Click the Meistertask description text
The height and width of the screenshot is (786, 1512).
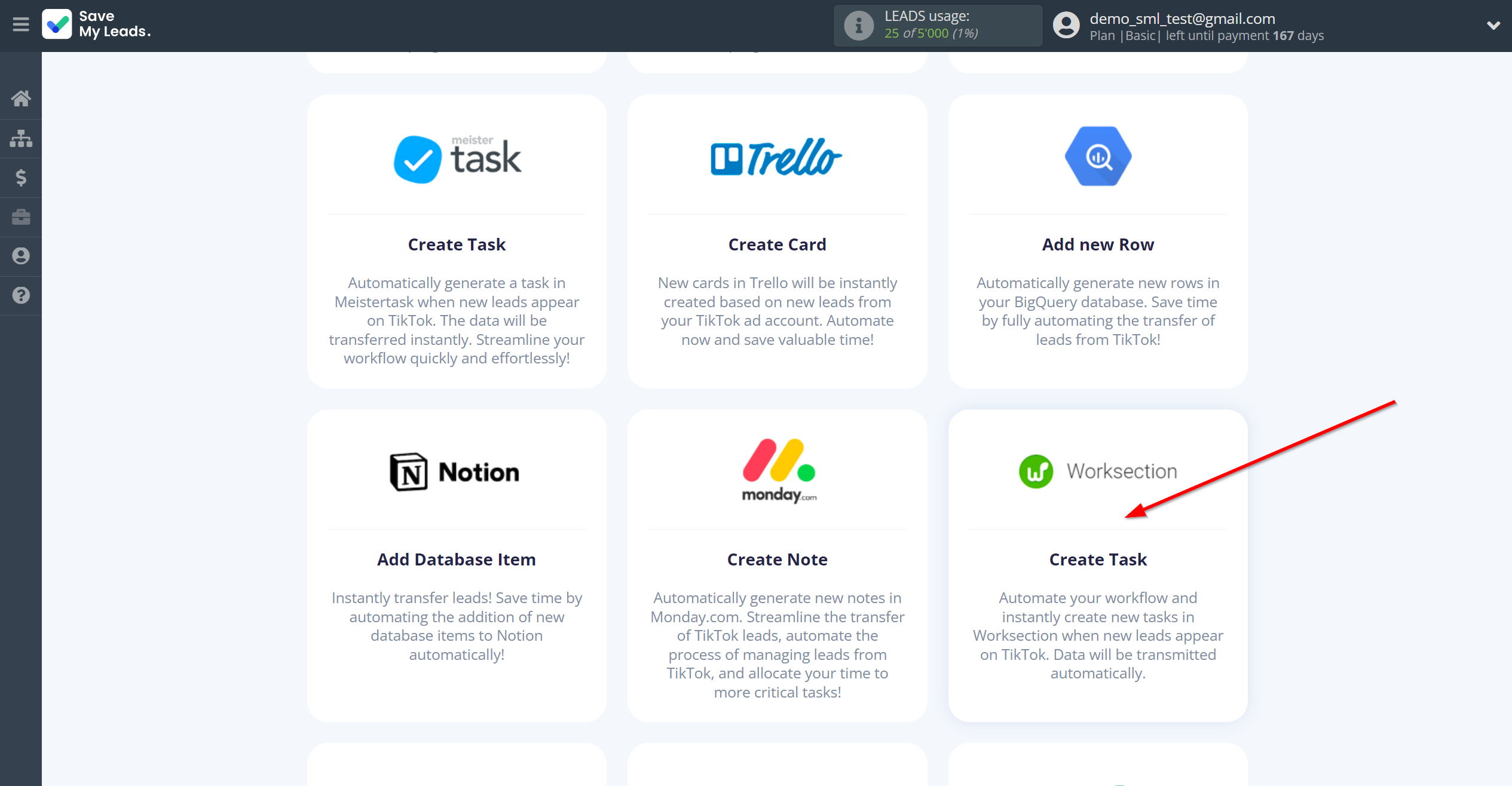457,320
